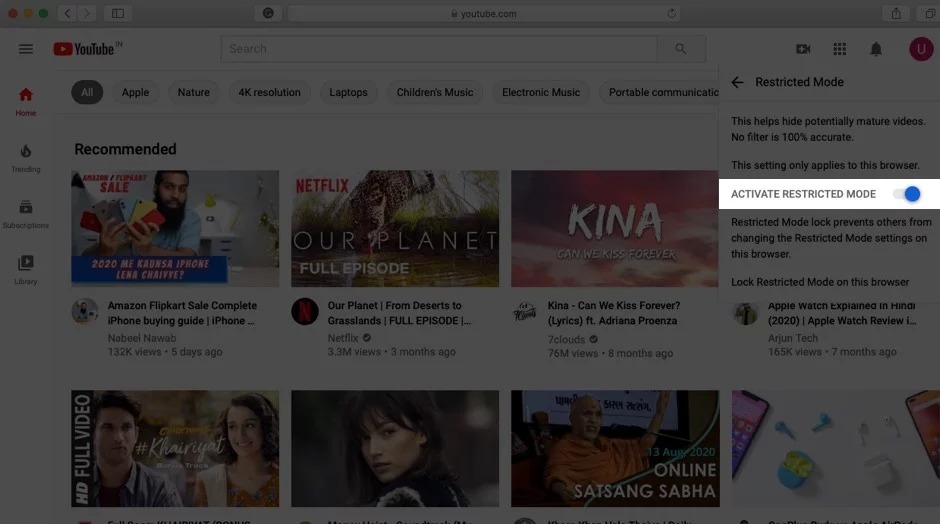
Task: Click Lock Restricted Mode on this browser
Action: point(820,282)
